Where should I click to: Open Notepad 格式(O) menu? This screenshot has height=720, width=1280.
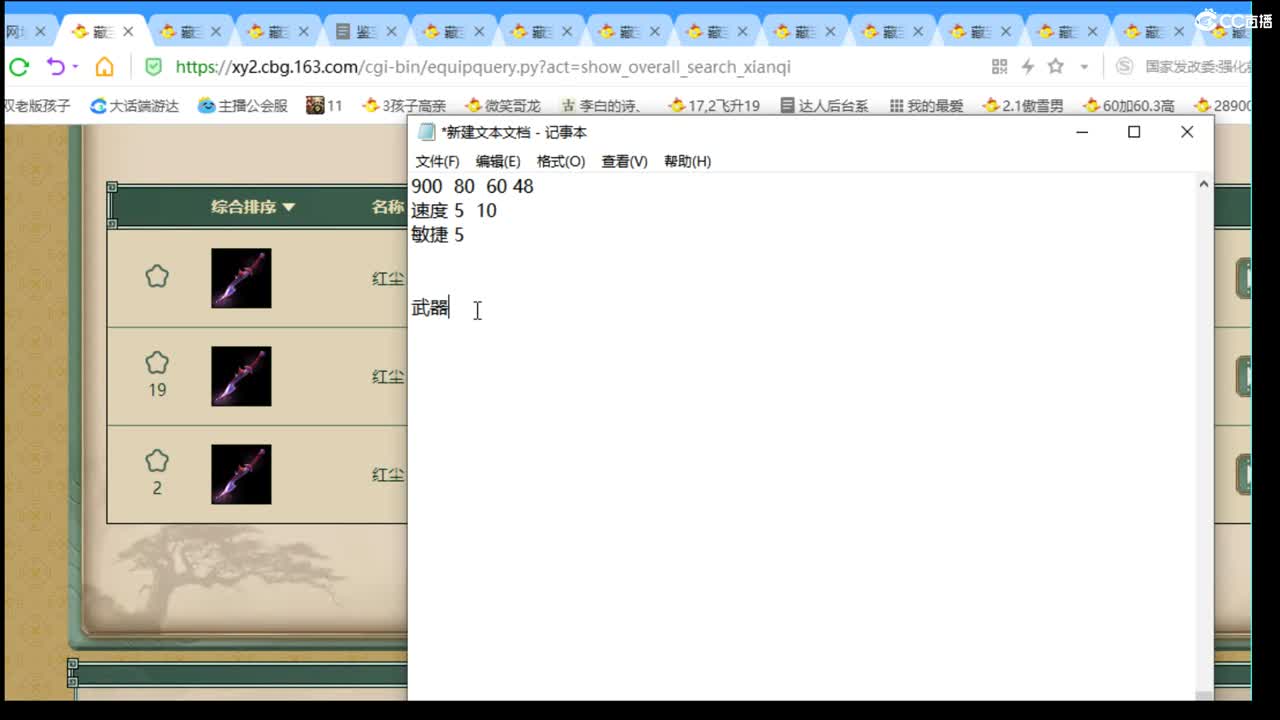click(x=561, y=161)
